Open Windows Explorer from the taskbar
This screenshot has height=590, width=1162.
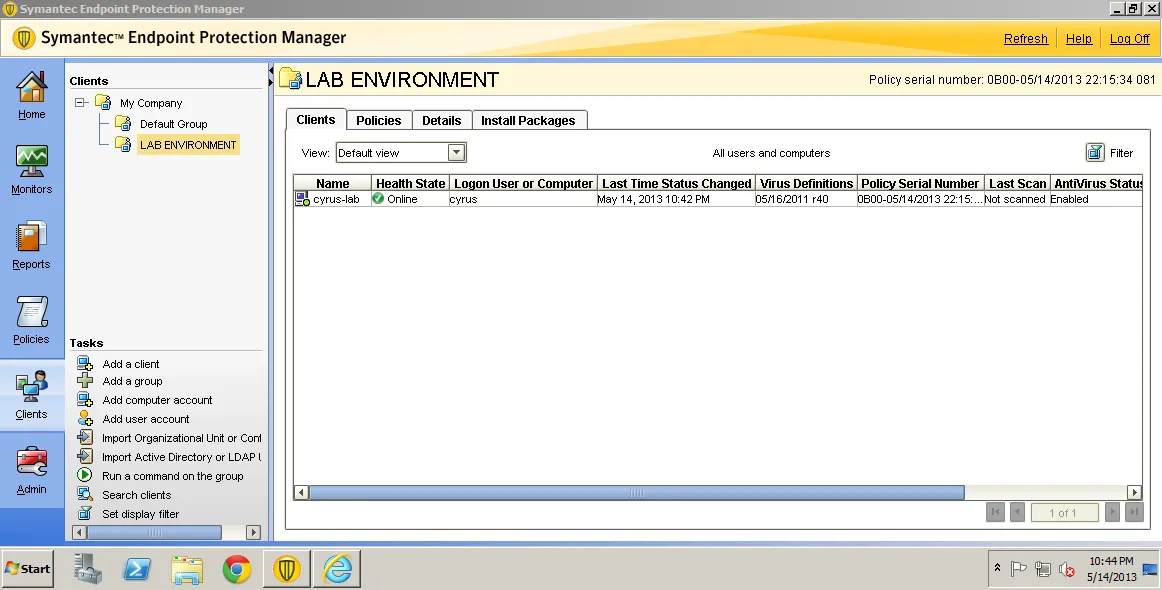tap(187, 569)
